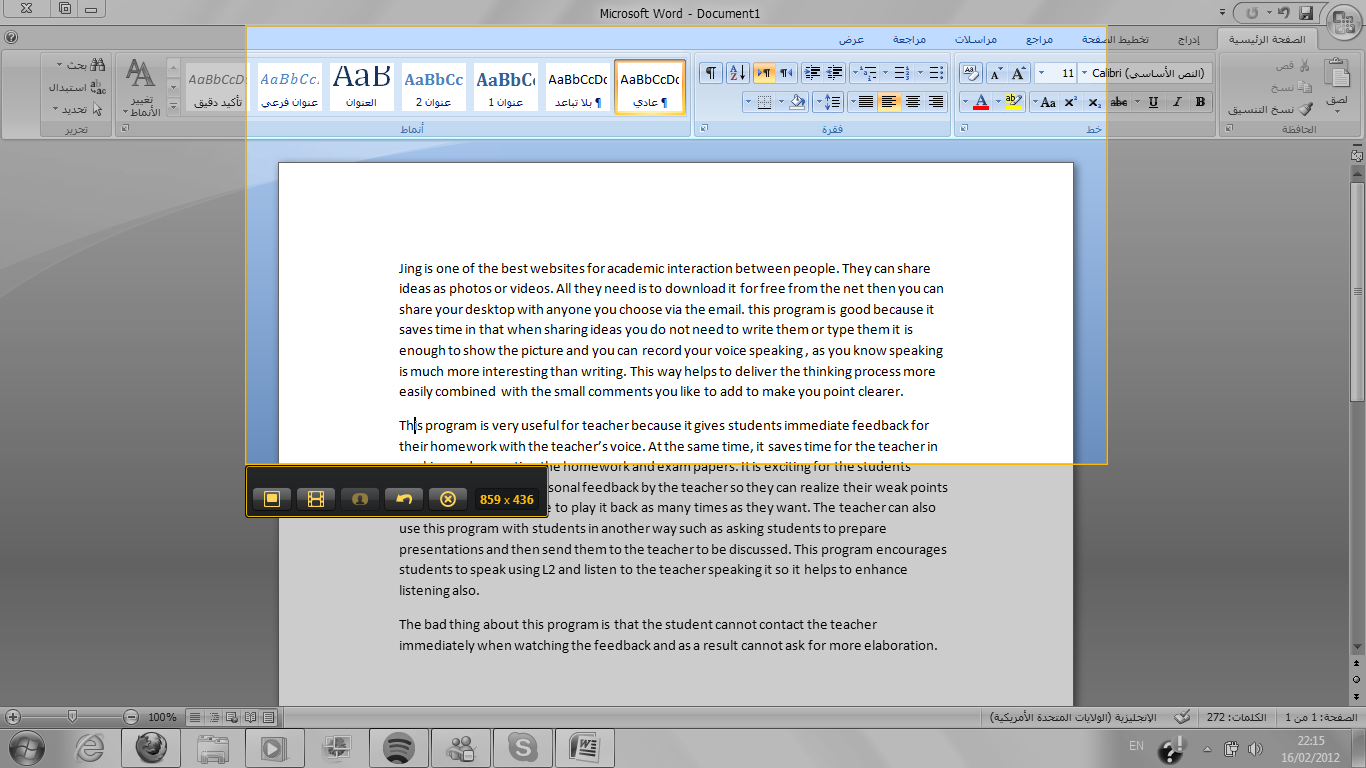This screenshot has width=1366, height=768.
Task: Click the zoom in plus button
Action: pyautogui.click(x=13, y=717)
